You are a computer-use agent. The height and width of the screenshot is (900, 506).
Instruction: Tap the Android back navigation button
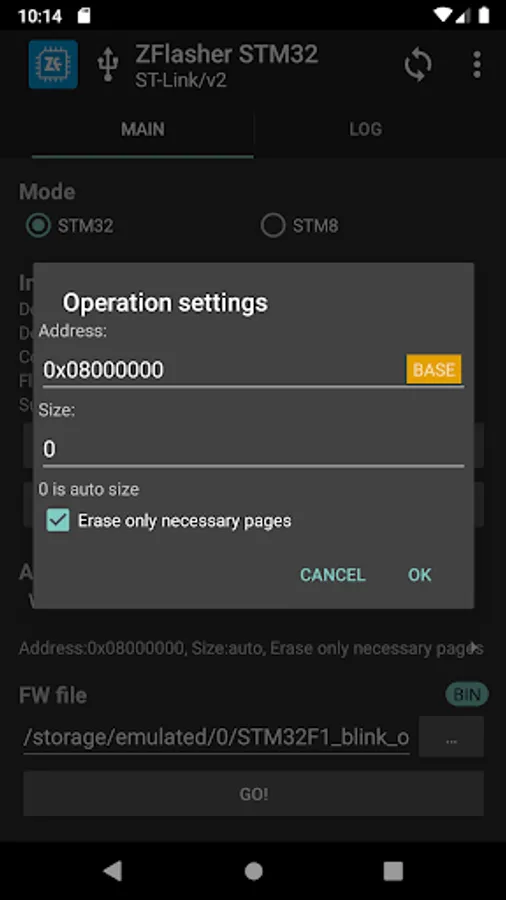click(x=112, y=871)
